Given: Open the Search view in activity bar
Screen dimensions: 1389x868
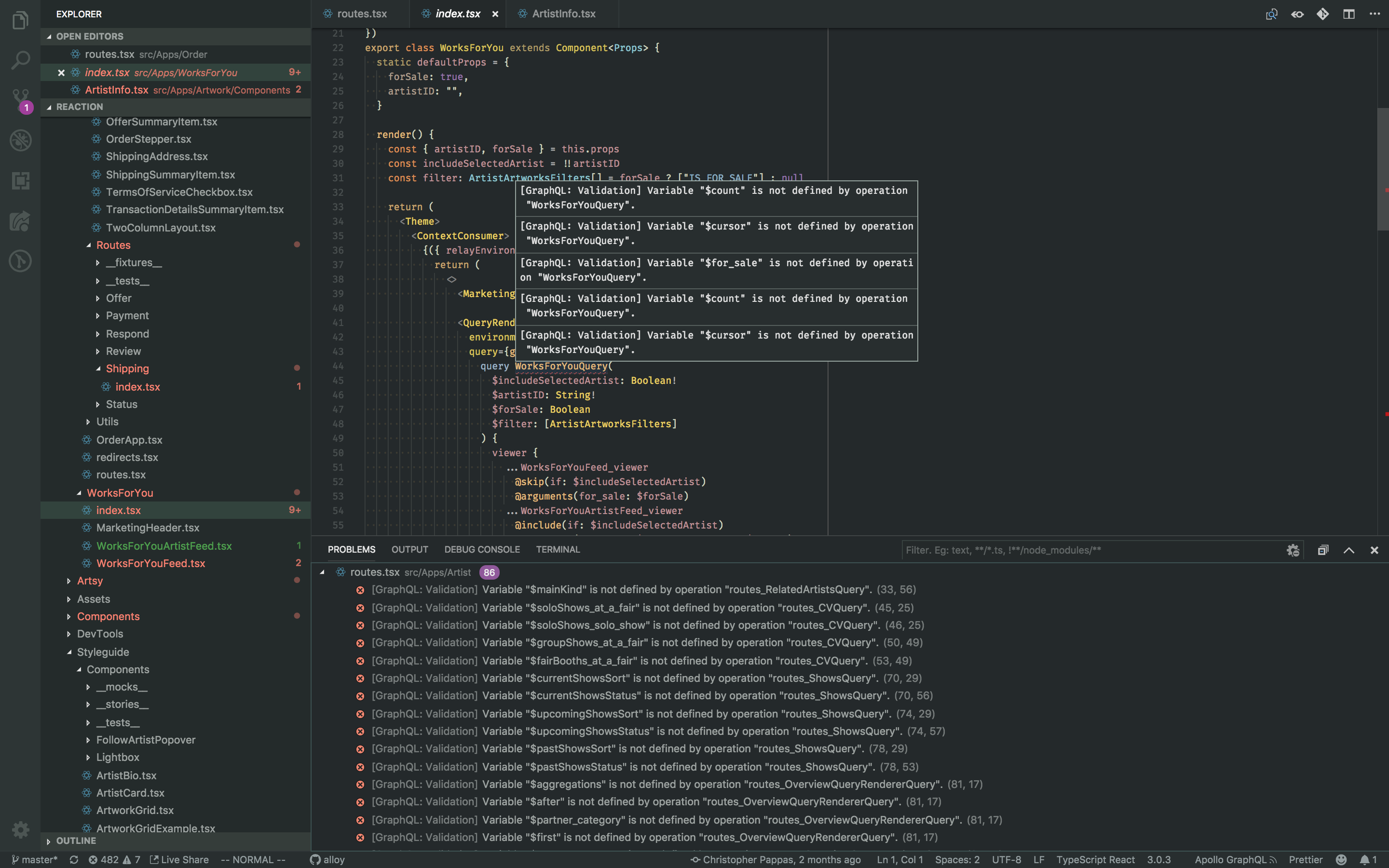Looking at the screenshot, I should (x=20, y=60).
